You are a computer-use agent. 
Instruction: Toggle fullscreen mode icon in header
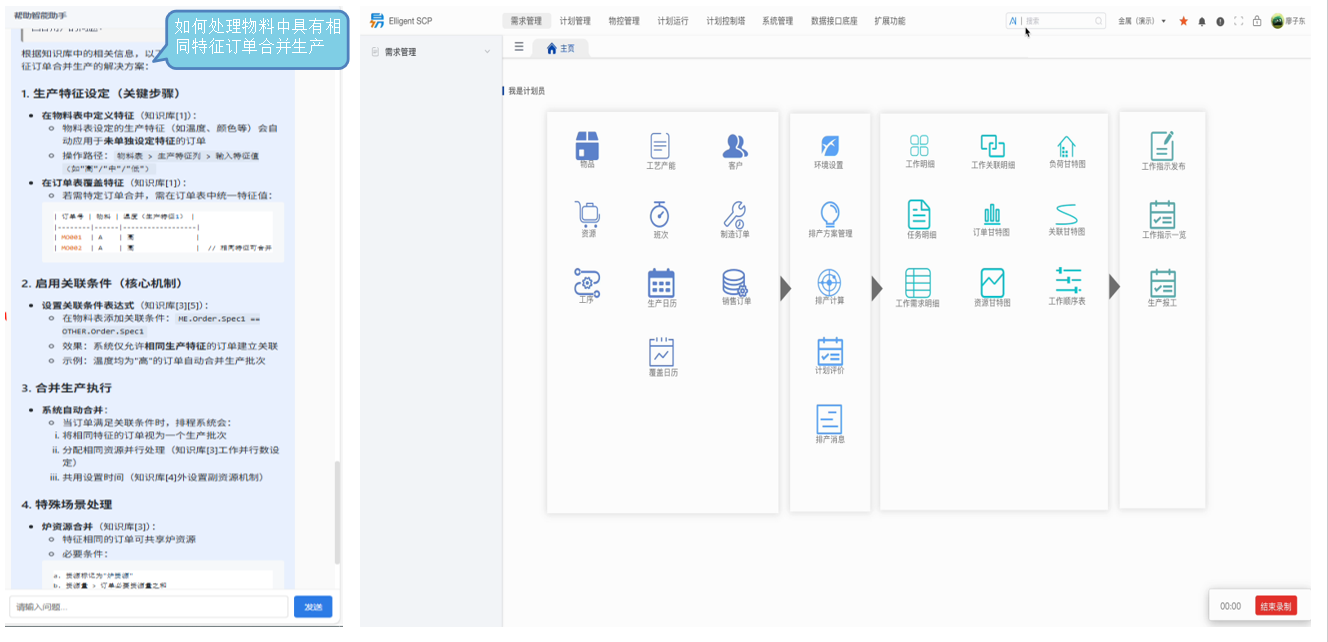[1238, 21]
